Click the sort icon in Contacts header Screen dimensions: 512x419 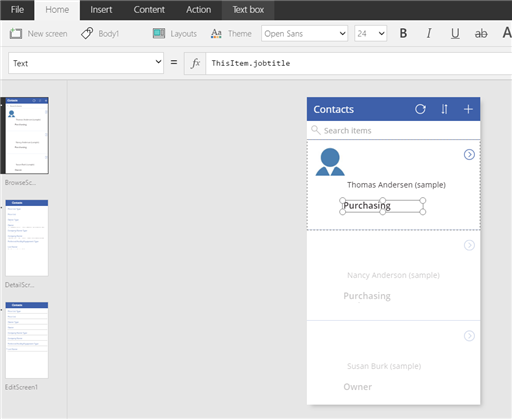click(x=444, y=109)
